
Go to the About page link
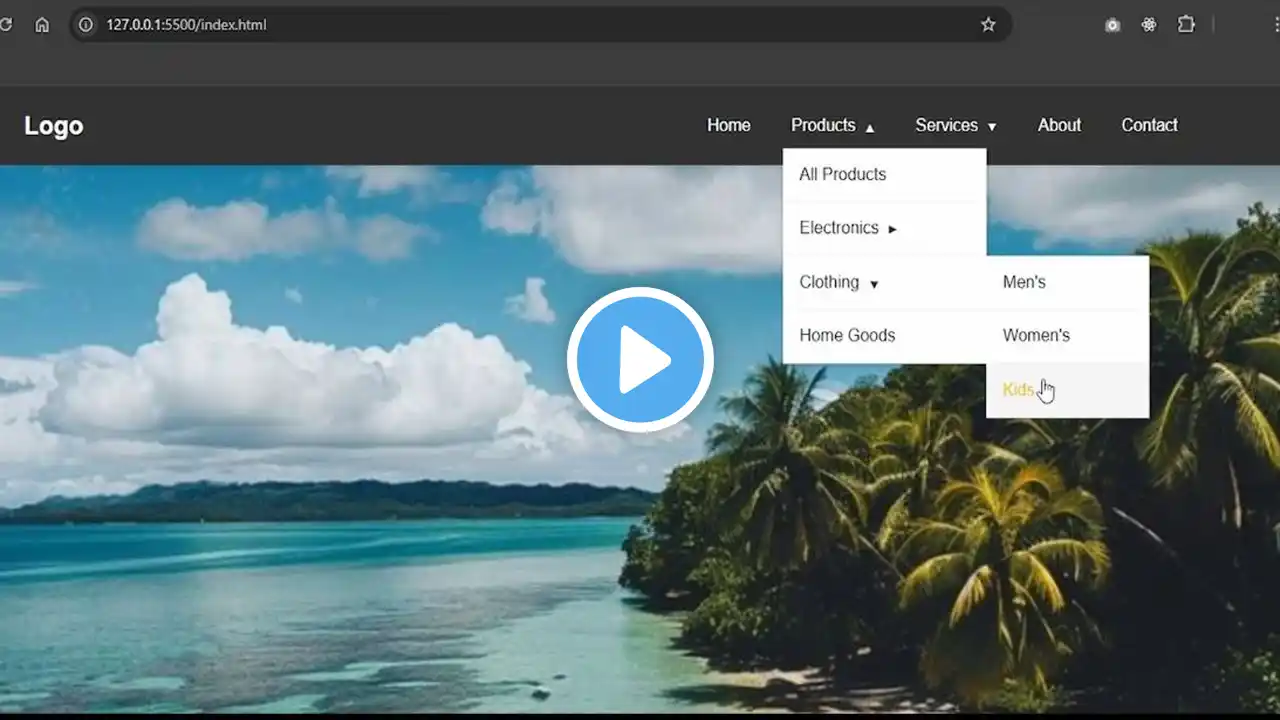point(1059,125)
